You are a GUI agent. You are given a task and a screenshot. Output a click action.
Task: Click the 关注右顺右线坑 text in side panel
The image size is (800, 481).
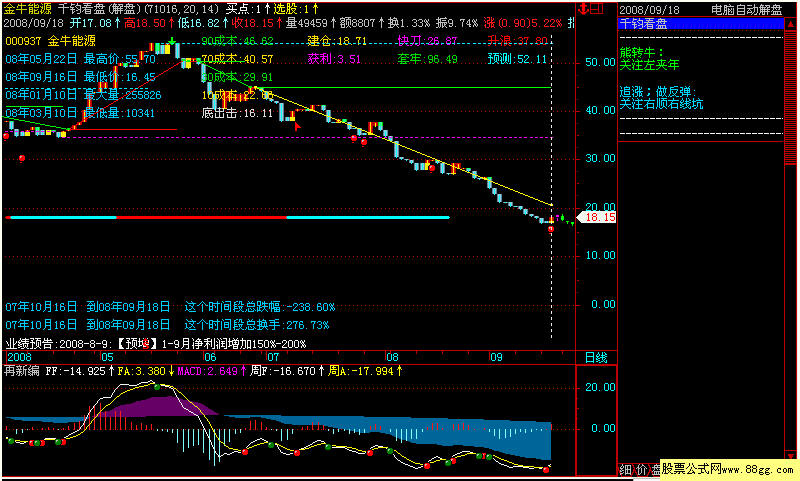click(x=661, y=104)
